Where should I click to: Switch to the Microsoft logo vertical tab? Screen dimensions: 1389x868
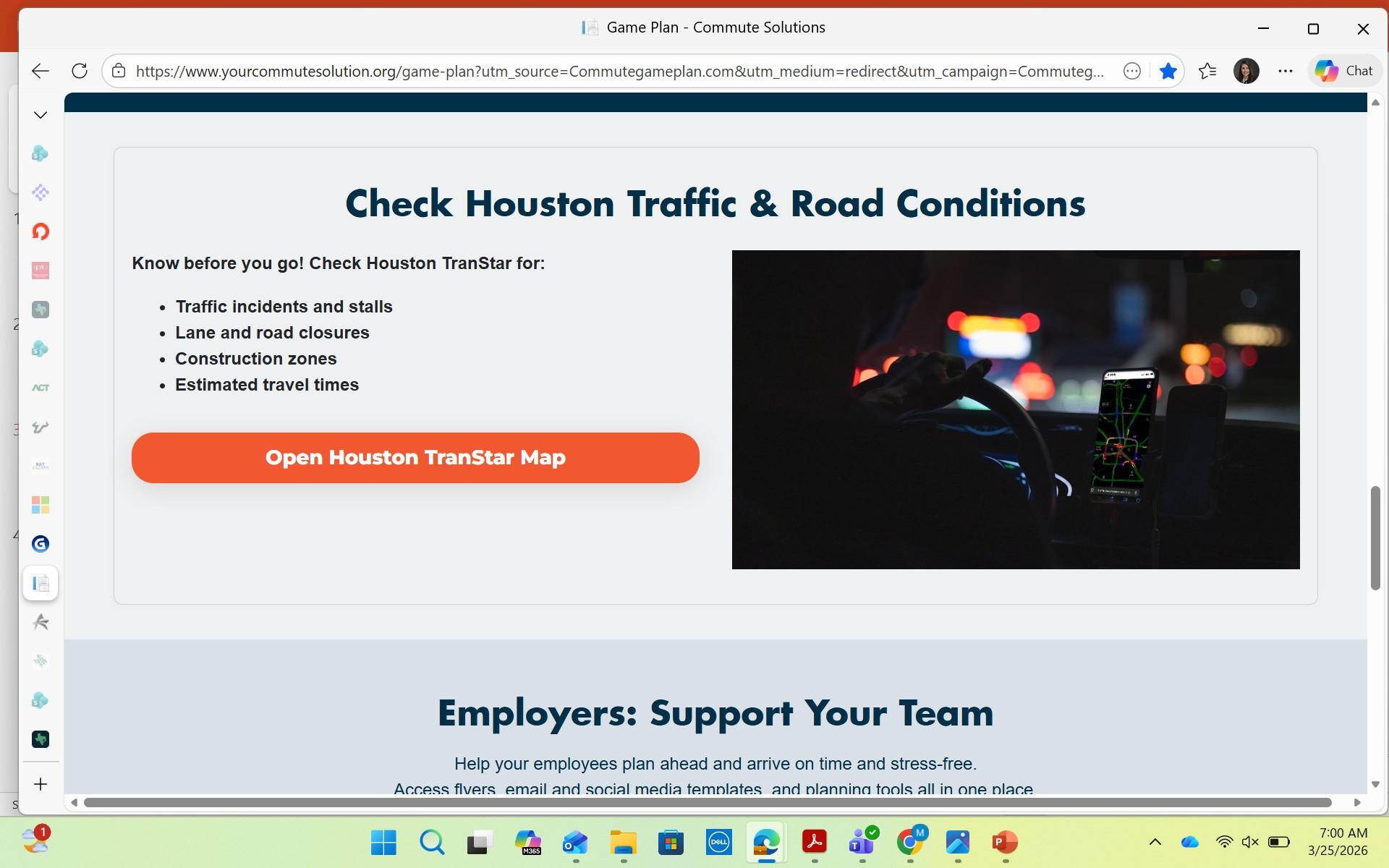click(41, 505)
